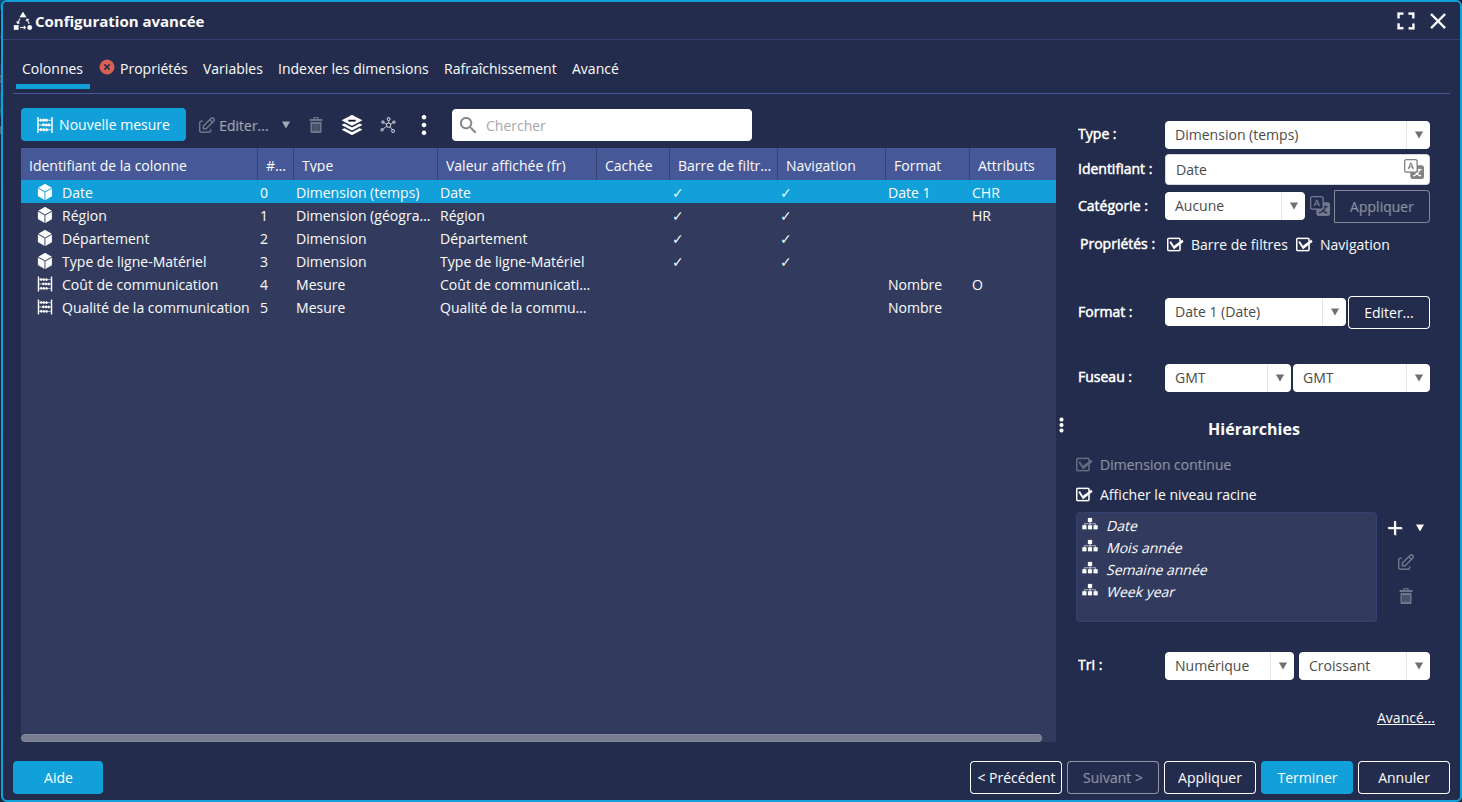Image resolution: width=1462 pixels, height=802 pixels.
Task: Click the Nouvelle mesure button
Action: pos(103,125)
